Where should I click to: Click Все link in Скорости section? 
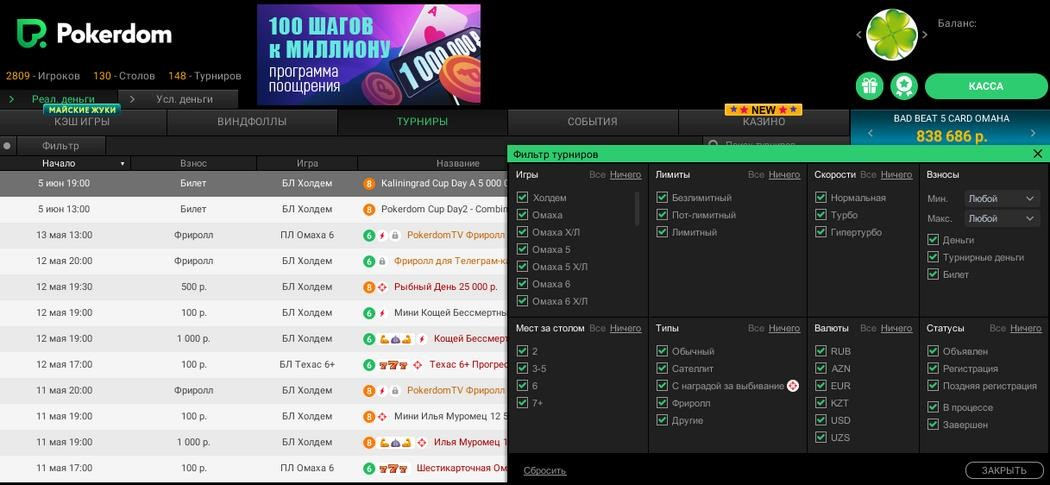[868, 175]
